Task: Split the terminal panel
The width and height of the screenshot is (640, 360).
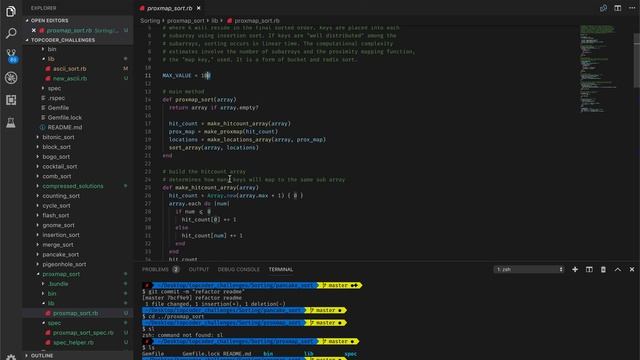Action: click(x=589, y=269)
